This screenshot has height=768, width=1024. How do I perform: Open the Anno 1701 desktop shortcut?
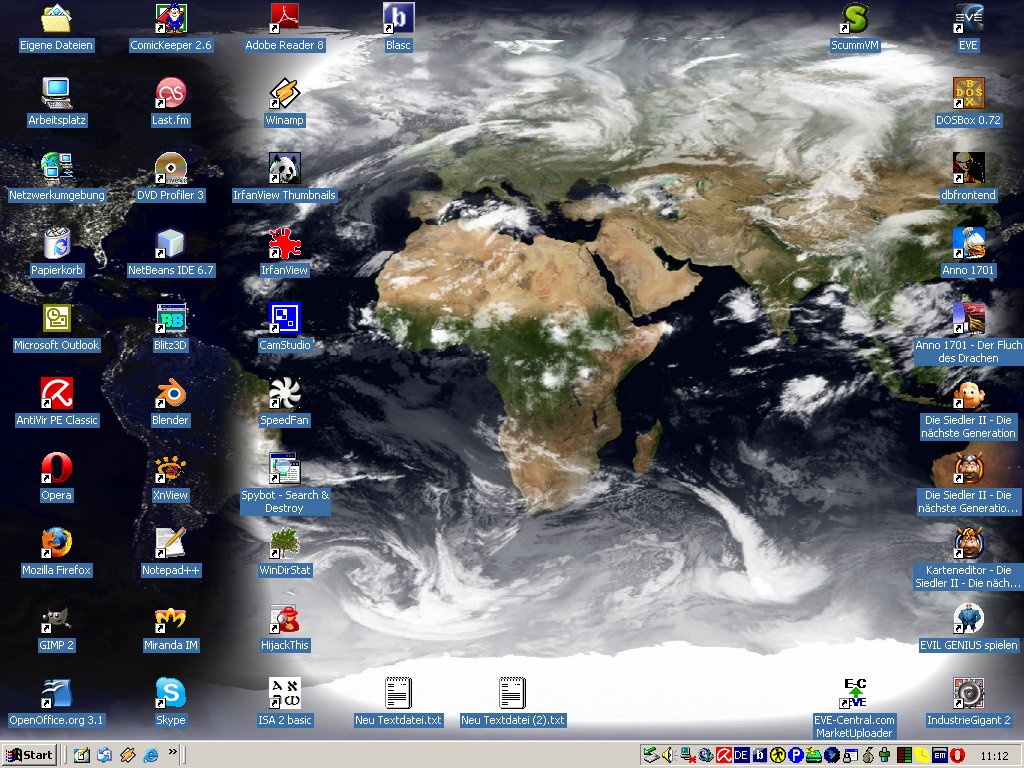tap(968, 244)
